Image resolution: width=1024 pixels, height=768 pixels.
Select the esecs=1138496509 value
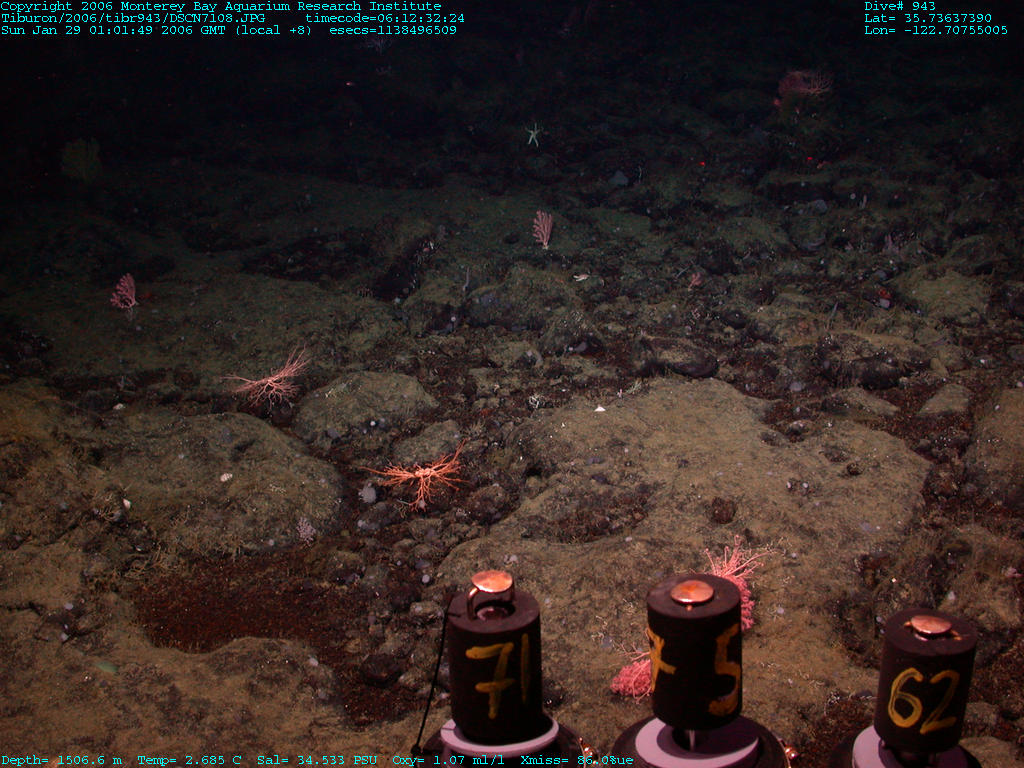pyautogui.click(x=393, y=30)
